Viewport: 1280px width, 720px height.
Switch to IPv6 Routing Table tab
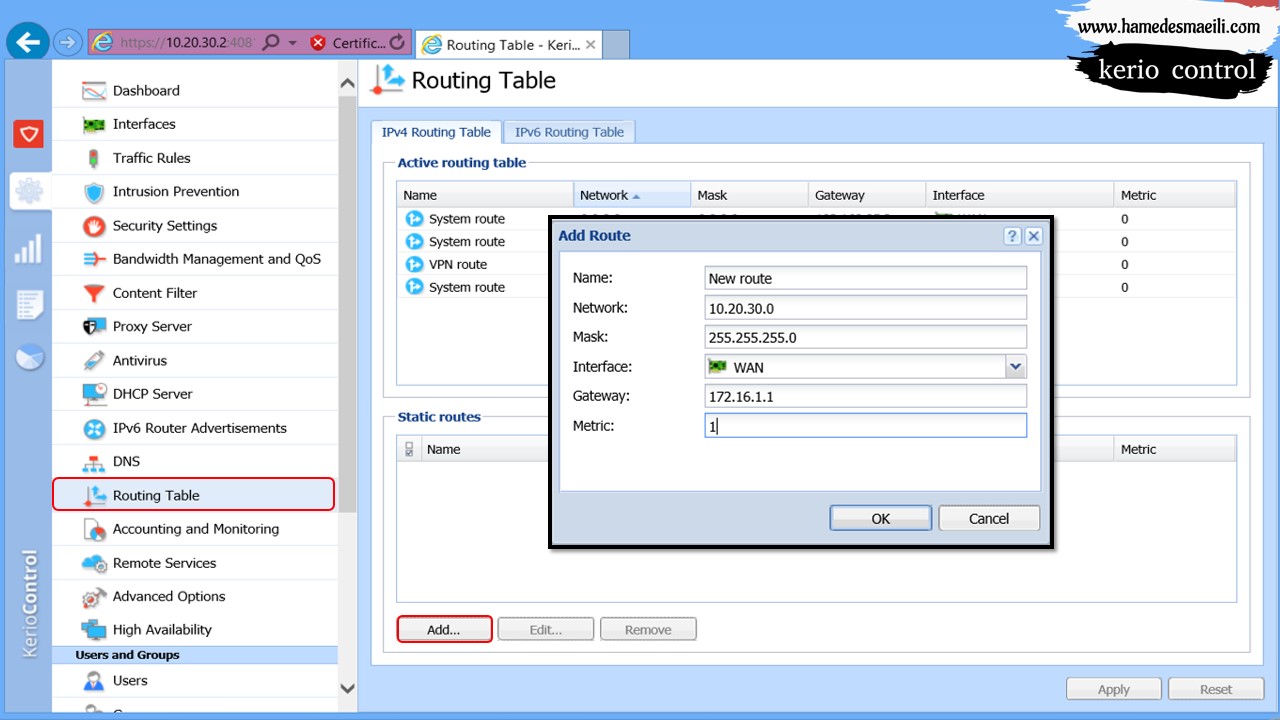[x=569, y=132]
